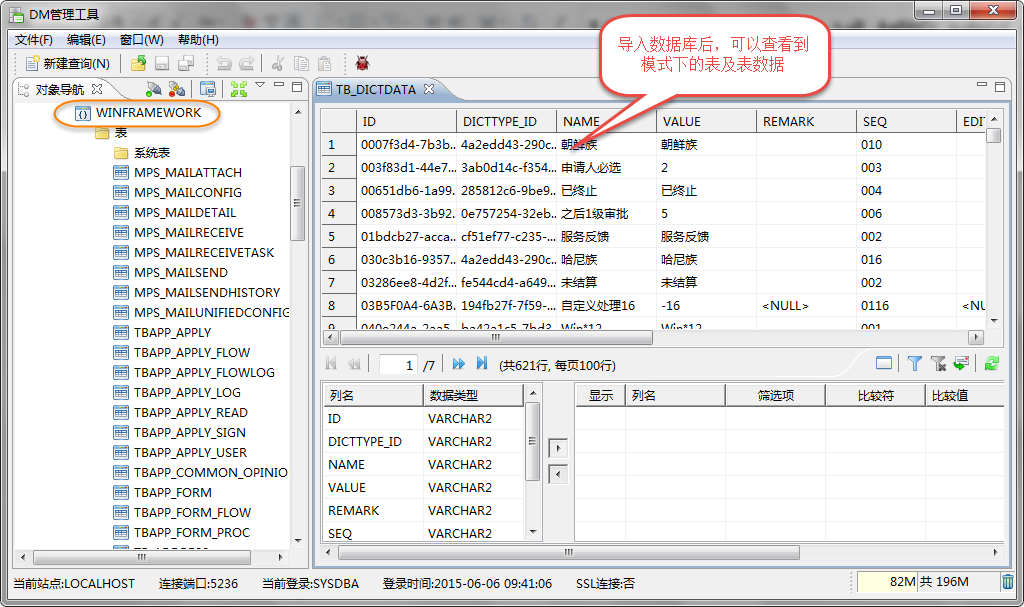This screenshot has width=1024, height=607.
Task: Maximize the TB_DICTDATA editor panel
Action: click(x=1000, y=86)
